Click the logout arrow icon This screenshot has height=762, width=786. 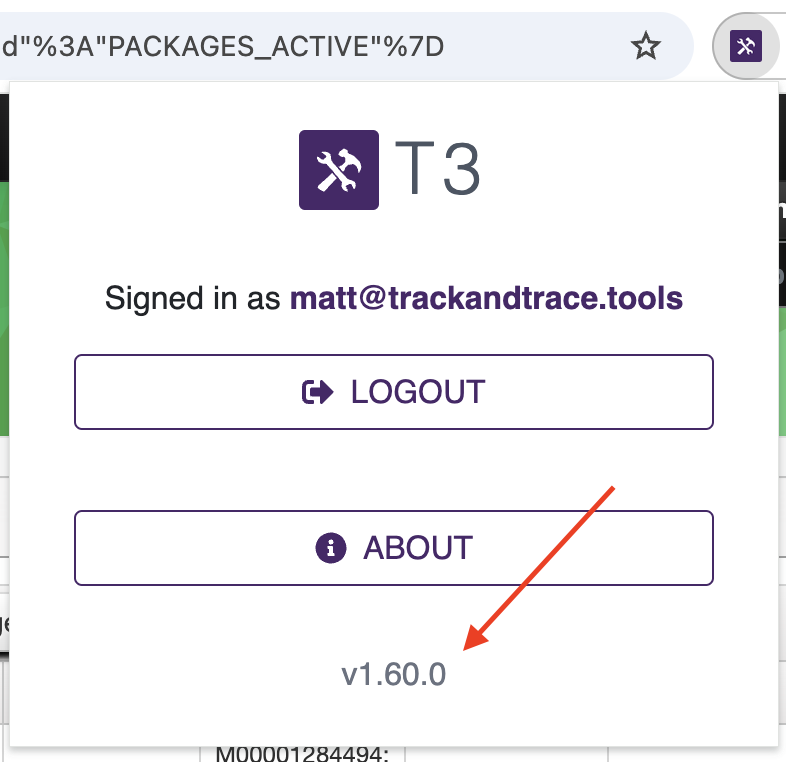pos(317,392)
